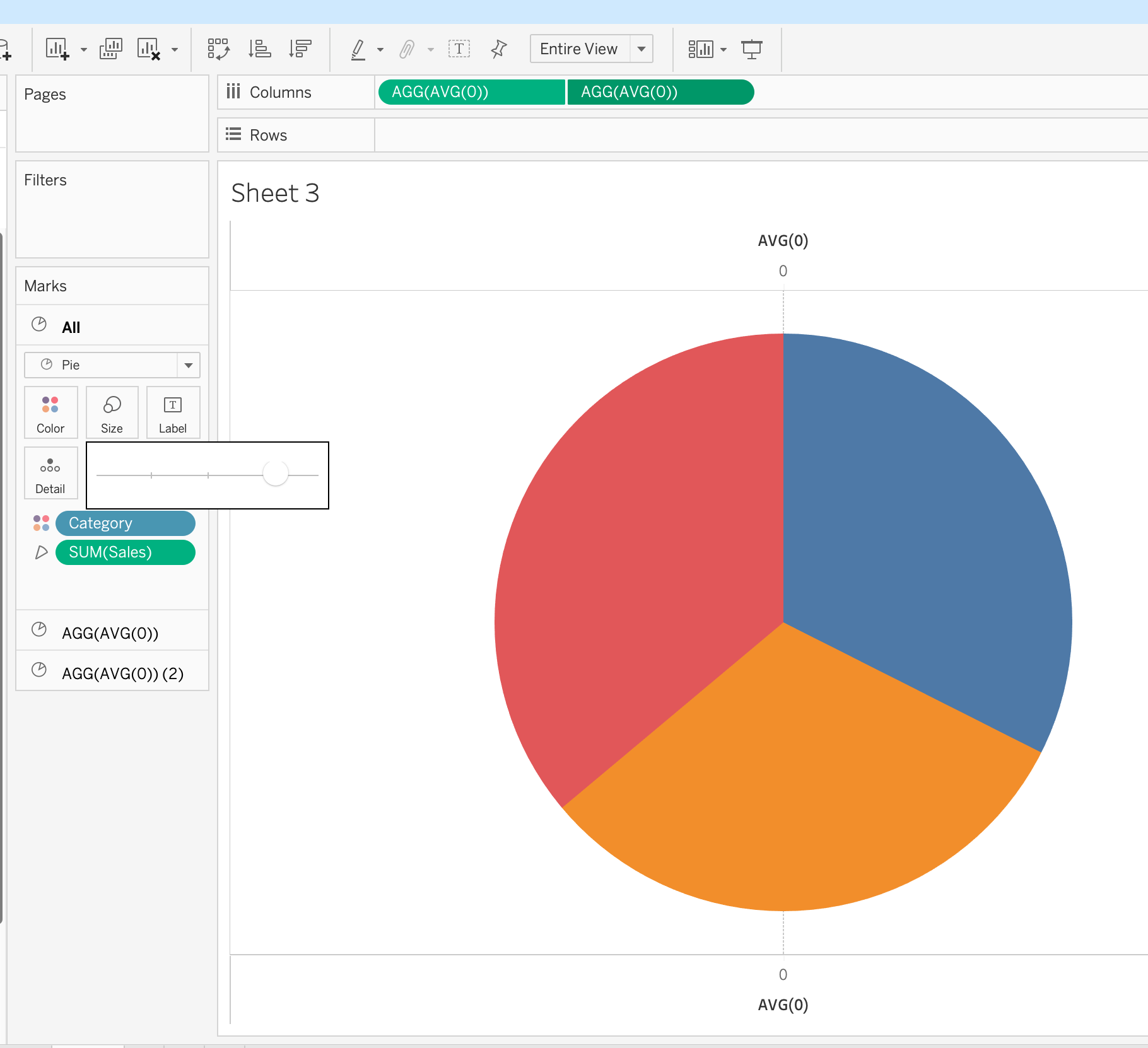Click the Marks card header

(45, 286)
